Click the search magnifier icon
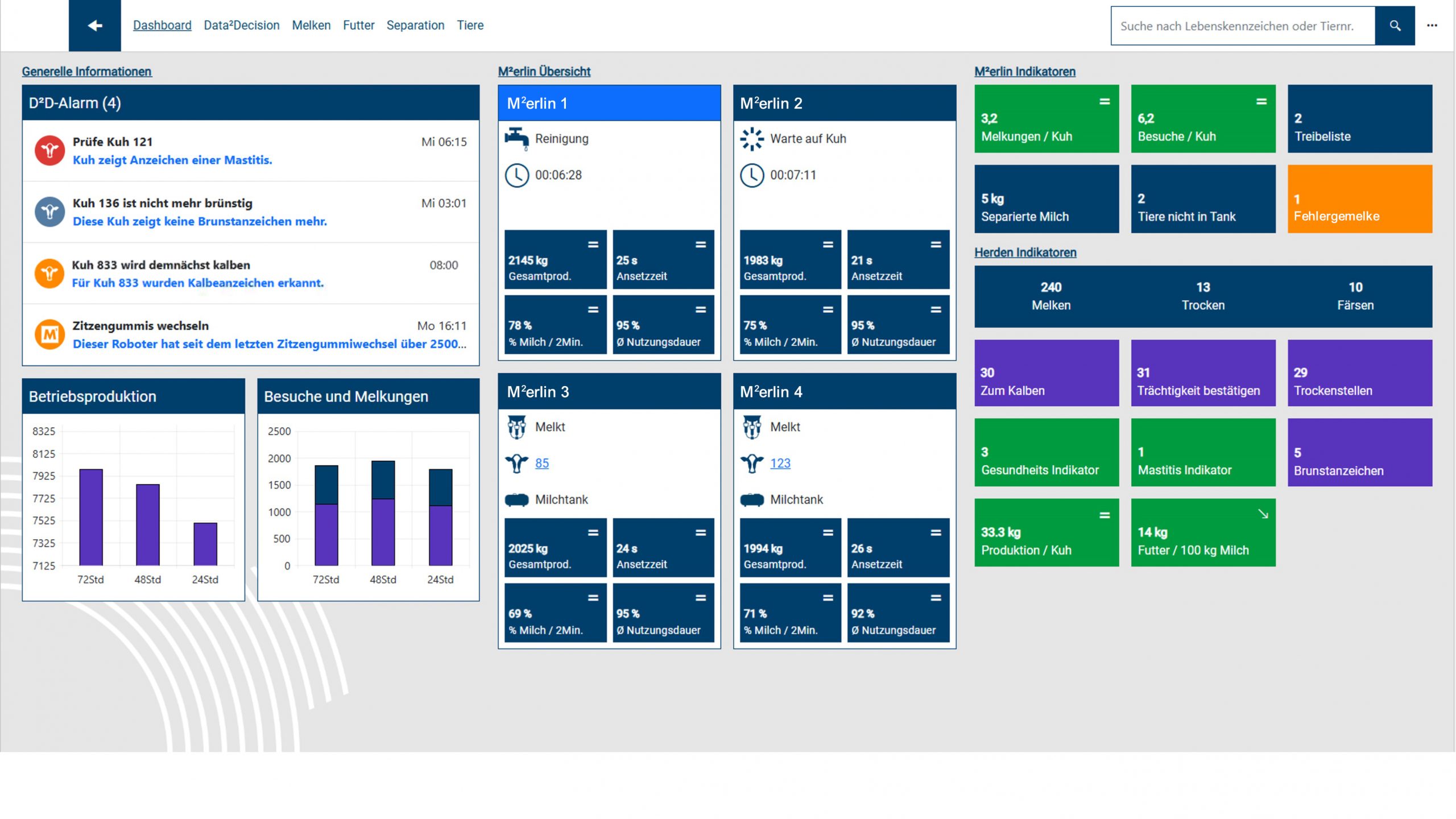 tap(1395, 26)
